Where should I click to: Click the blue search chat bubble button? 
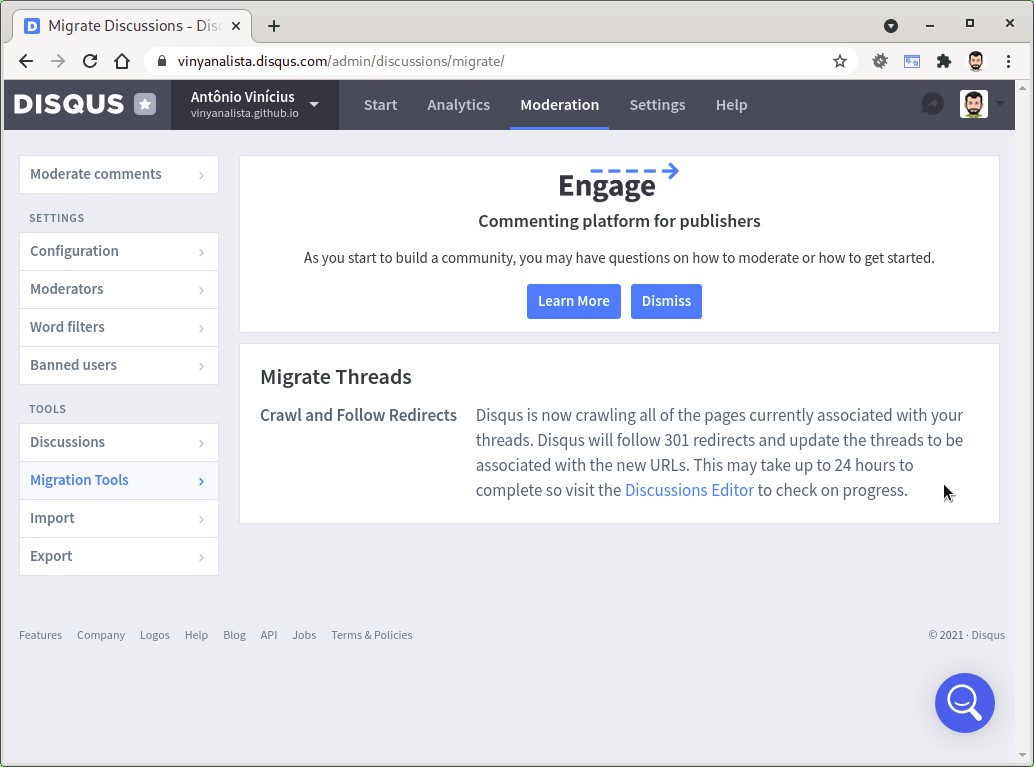[965, 703]
